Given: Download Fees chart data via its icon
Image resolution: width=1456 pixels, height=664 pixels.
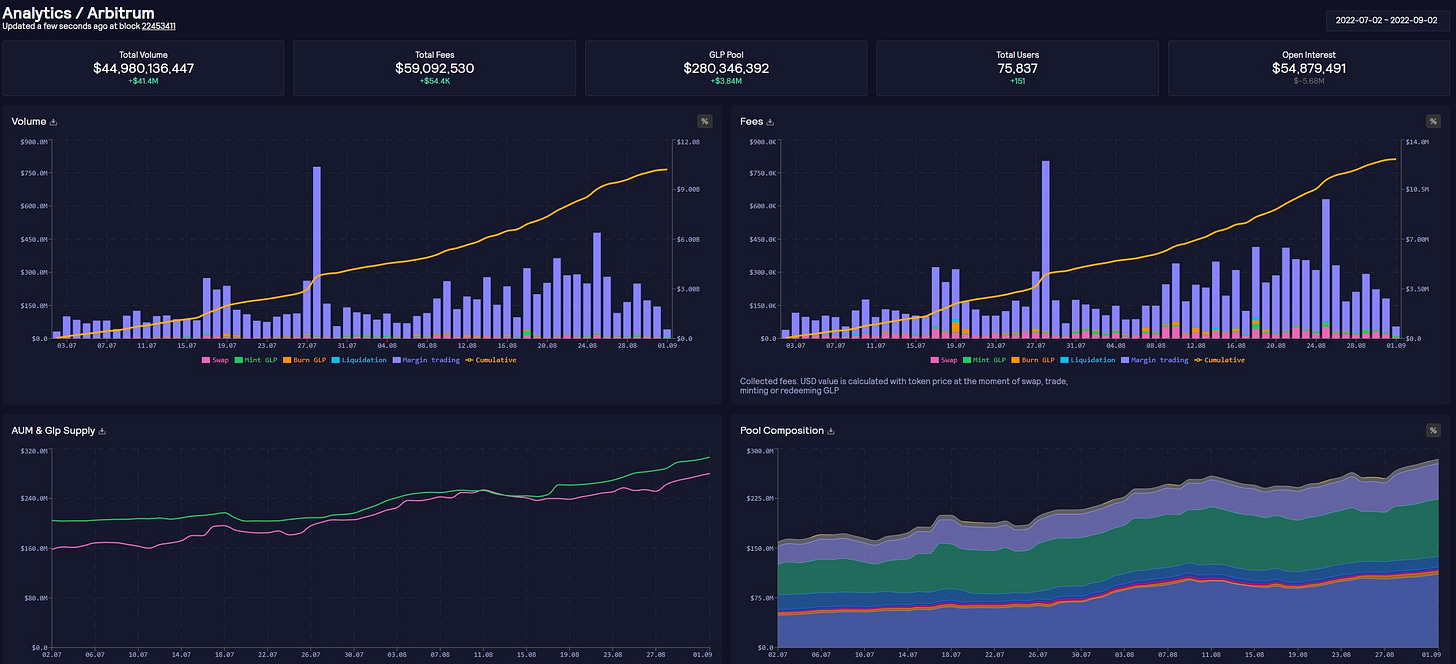Looking at the screenshot, I should [x=770, y=122].
